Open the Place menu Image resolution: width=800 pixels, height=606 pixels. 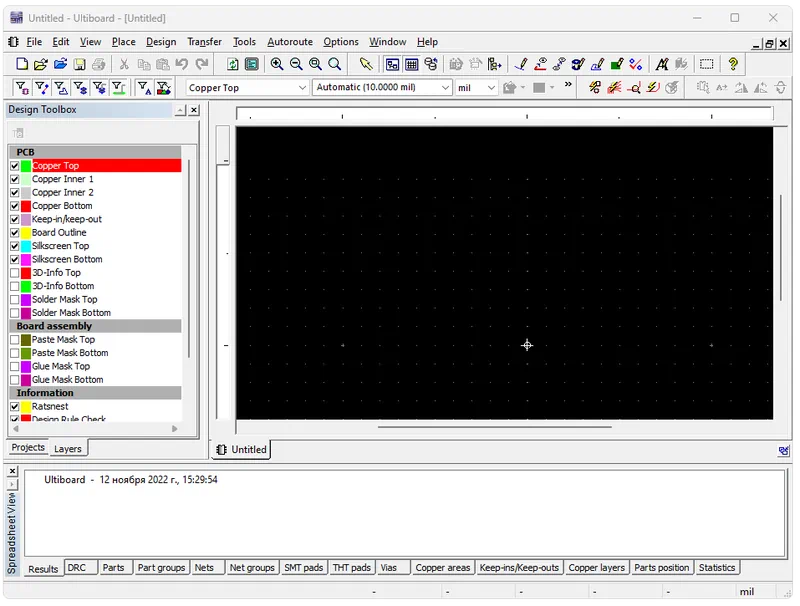pyautogui.click(x=123, y=42)
